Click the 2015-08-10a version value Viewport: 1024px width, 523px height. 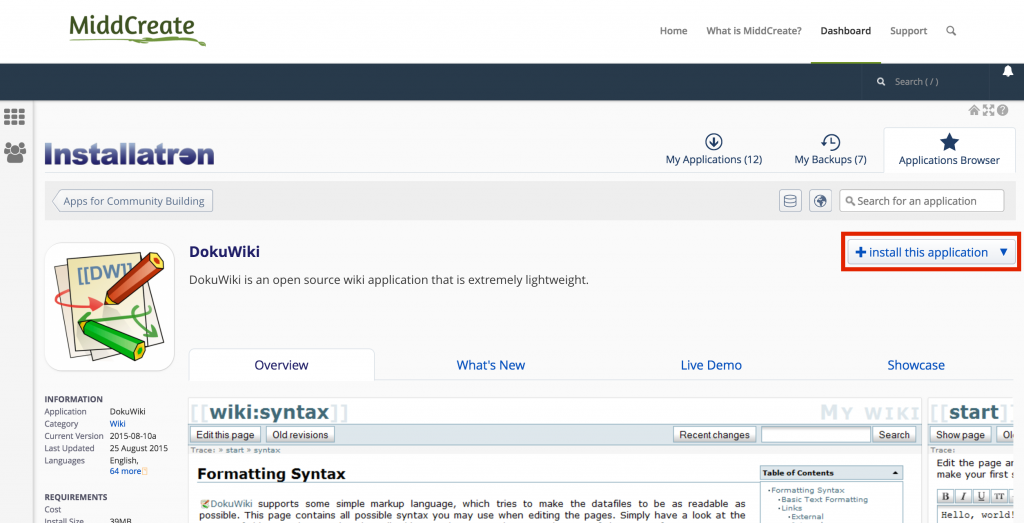[x=133, y=436]
